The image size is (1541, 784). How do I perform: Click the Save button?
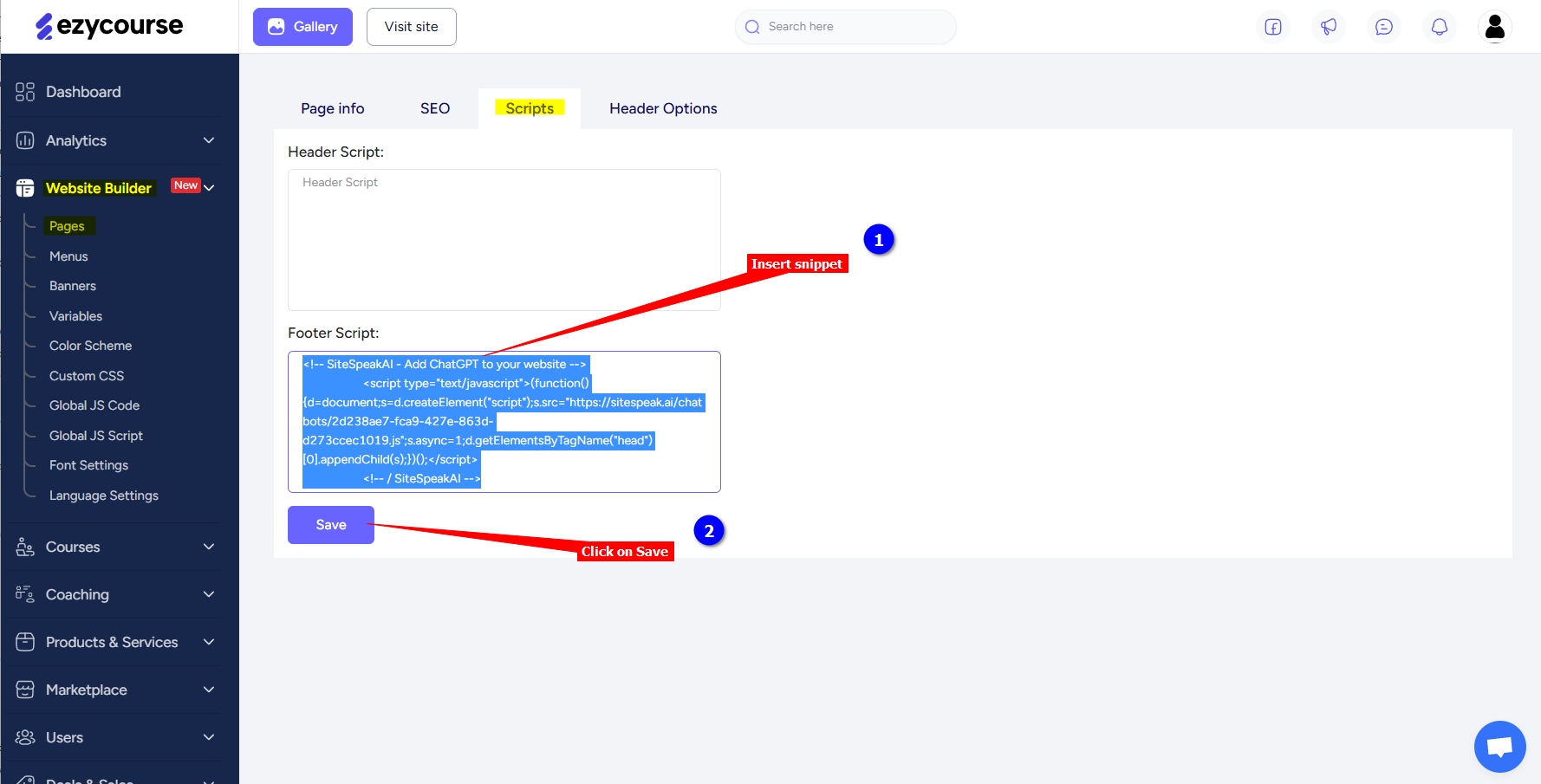330,525
